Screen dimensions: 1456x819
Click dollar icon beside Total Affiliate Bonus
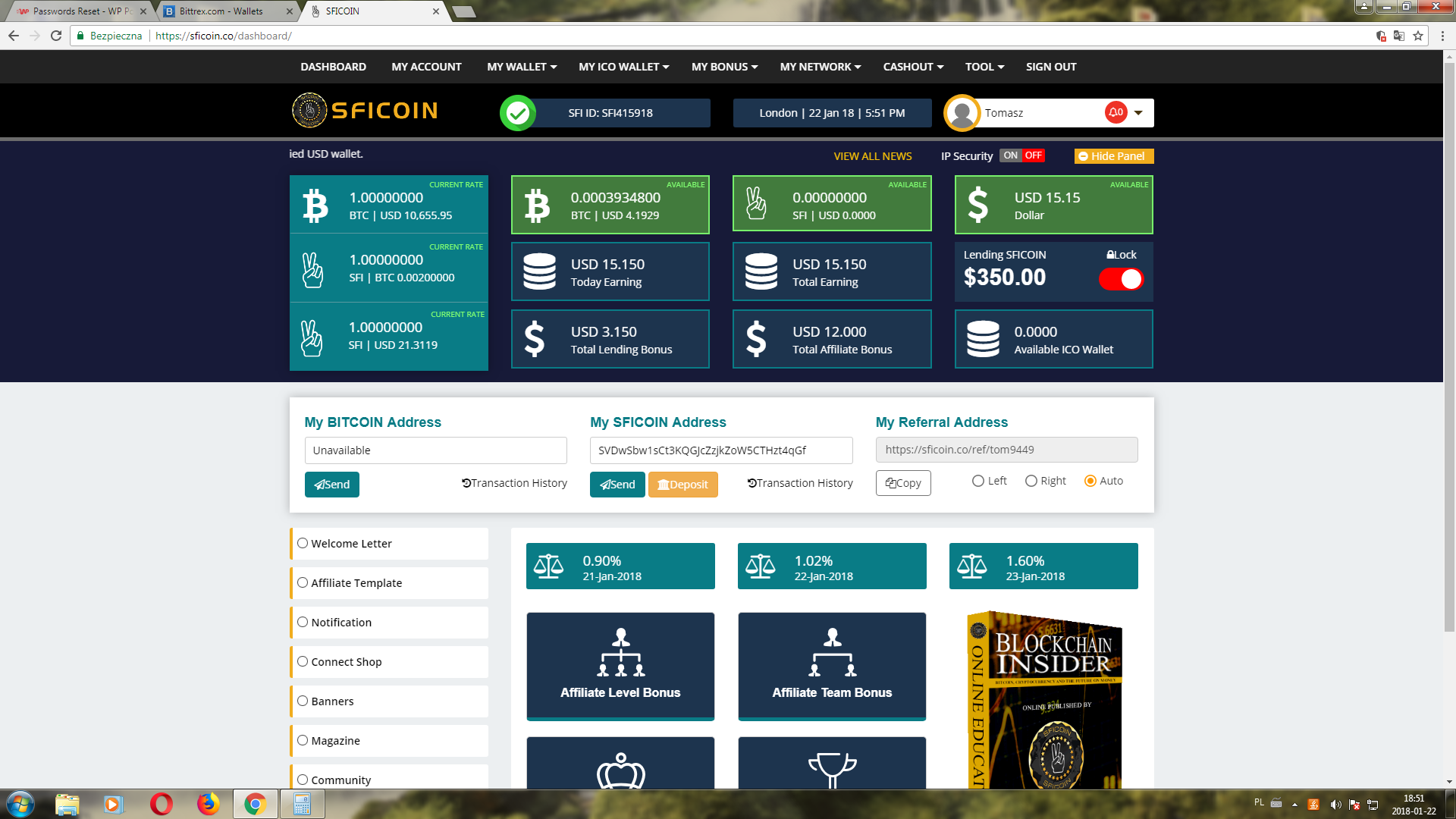pos(756,339)
